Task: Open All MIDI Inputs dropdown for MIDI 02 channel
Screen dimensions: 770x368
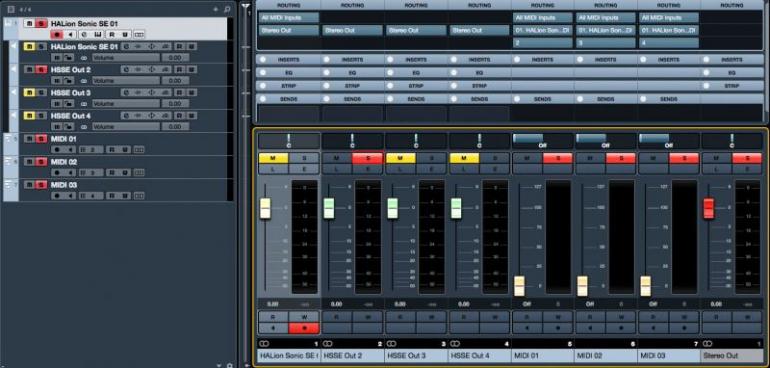Action: click(x=605, y=18)
